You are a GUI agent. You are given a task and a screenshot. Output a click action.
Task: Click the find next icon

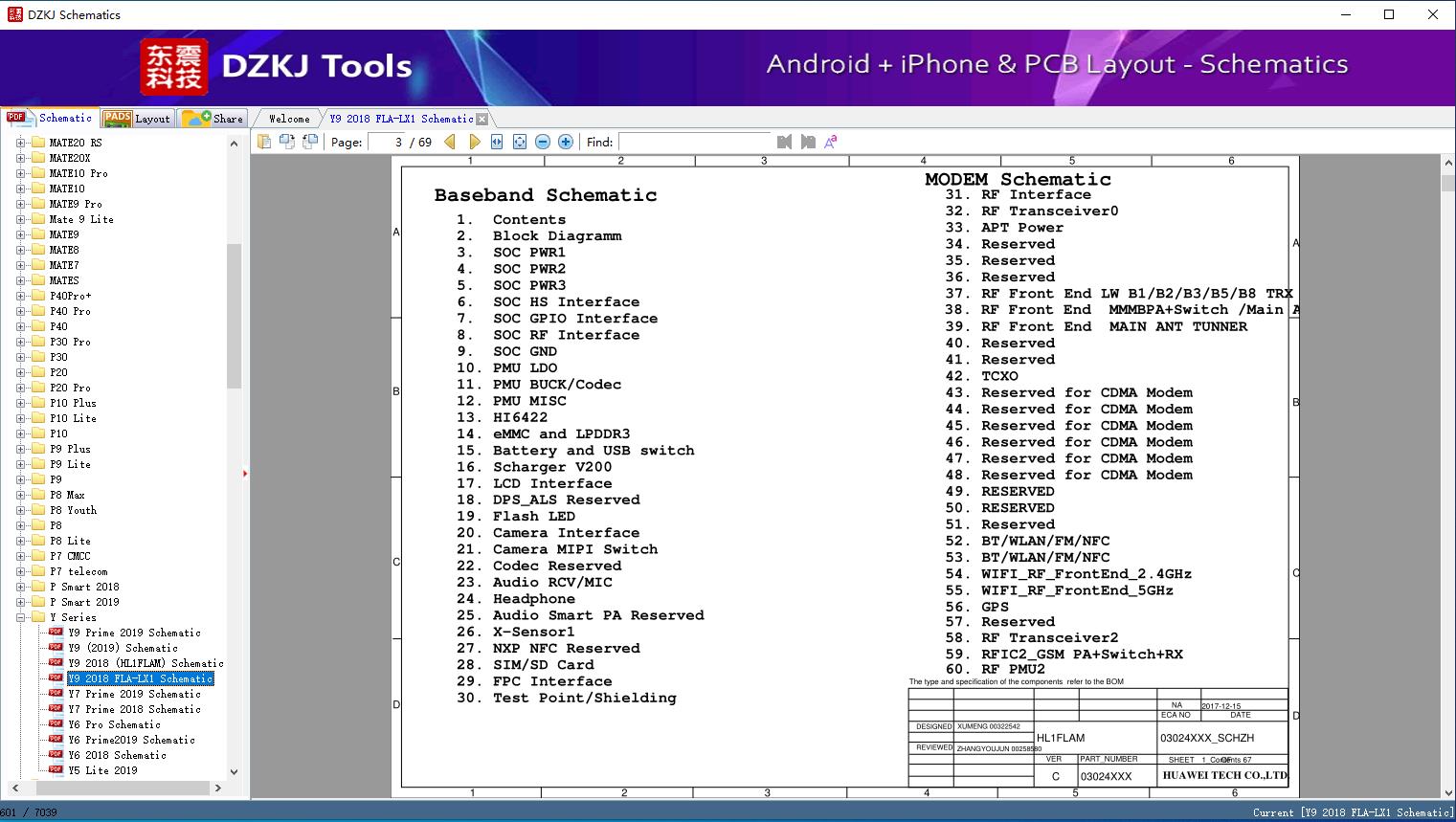[x=808, y=142]
